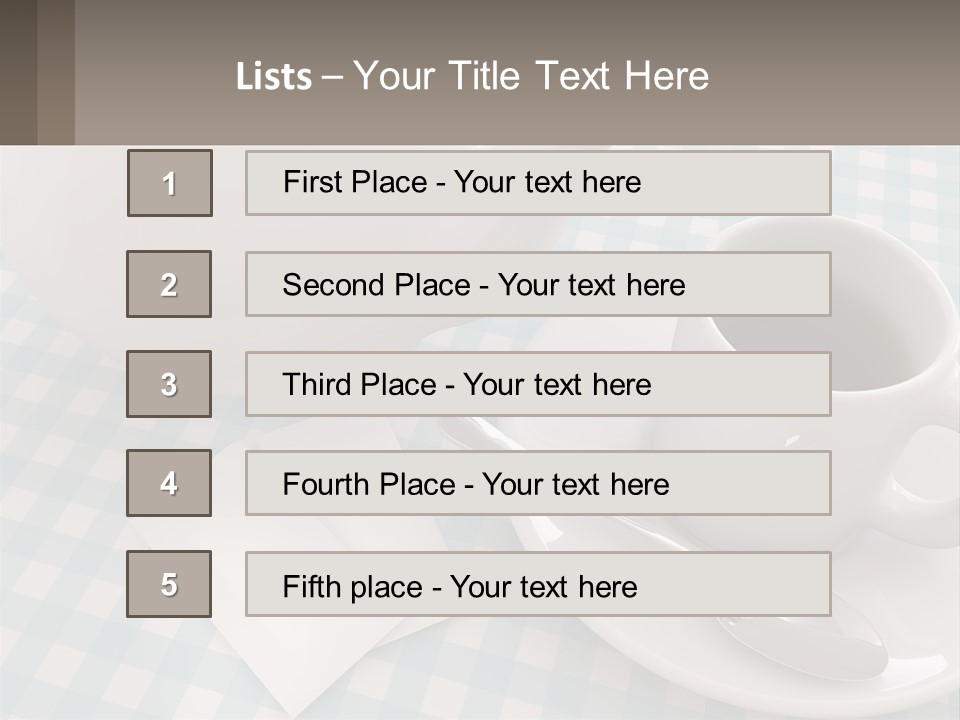Image resolution: width=960 pixels, height=720 pixels.
Task: Click the bold word "Lists" in the title
Action: 274,77
